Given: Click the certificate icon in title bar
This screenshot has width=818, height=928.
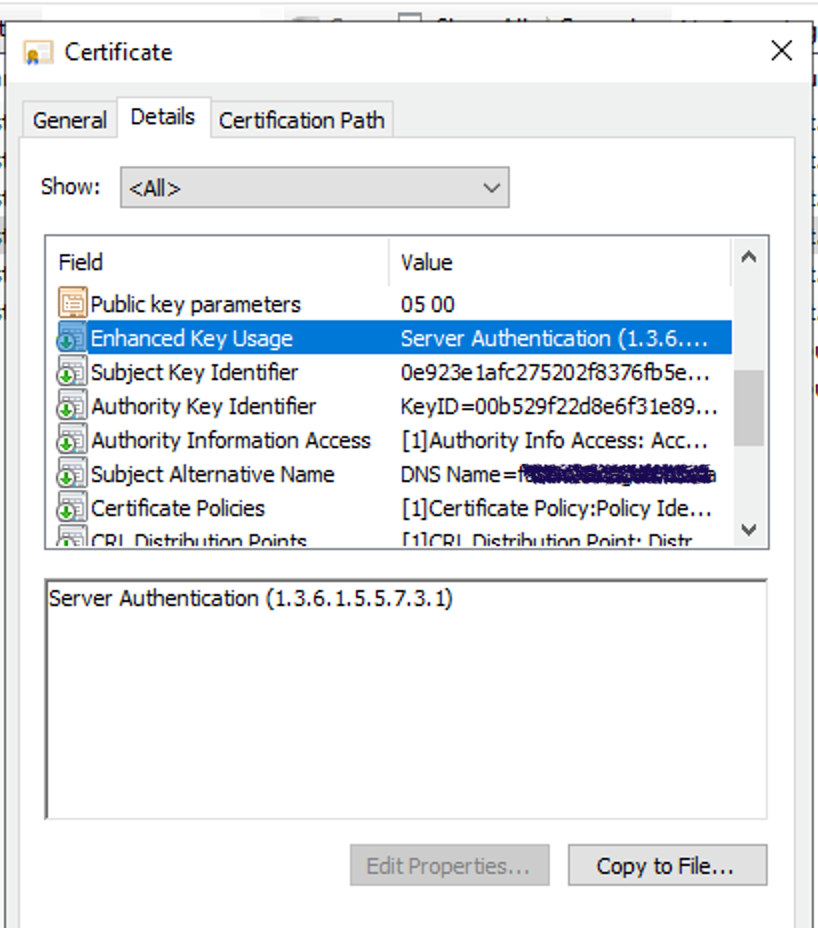Looking at the screenshot, I should coord(38,53).
